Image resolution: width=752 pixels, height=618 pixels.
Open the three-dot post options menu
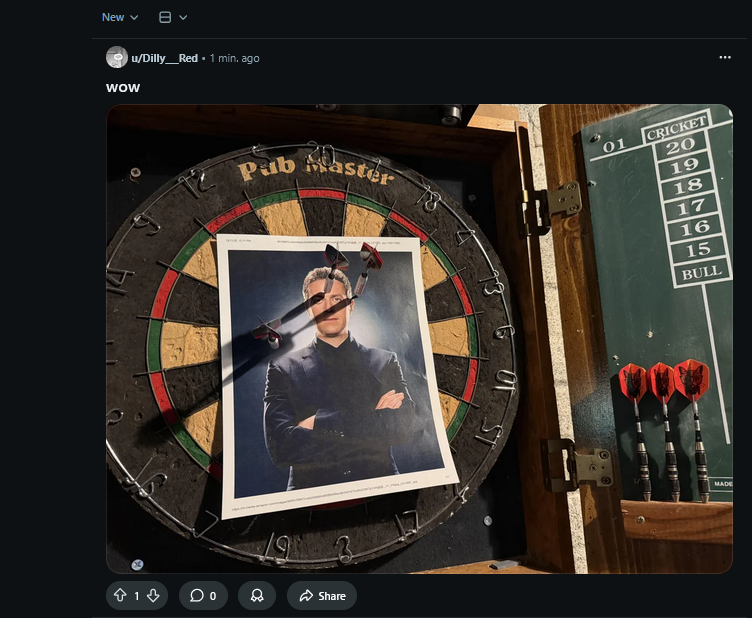point(725,58)
